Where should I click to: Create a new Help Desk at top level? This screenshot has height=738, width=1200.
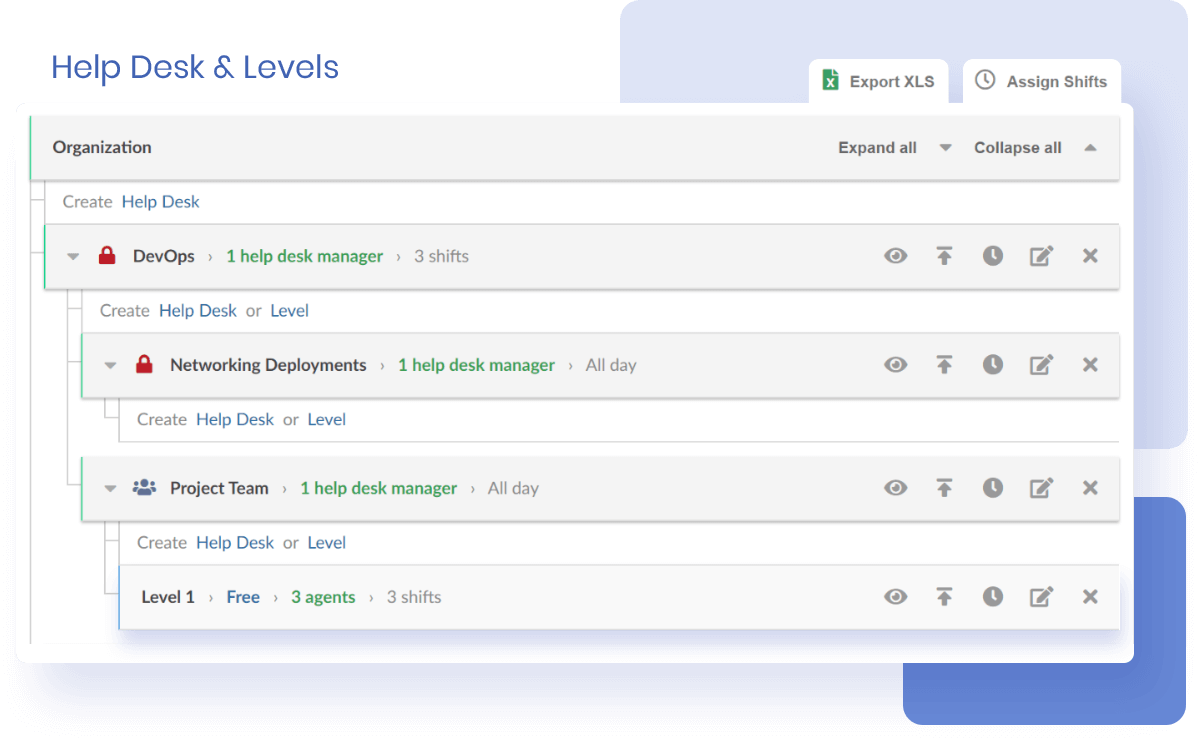[160, 201]
